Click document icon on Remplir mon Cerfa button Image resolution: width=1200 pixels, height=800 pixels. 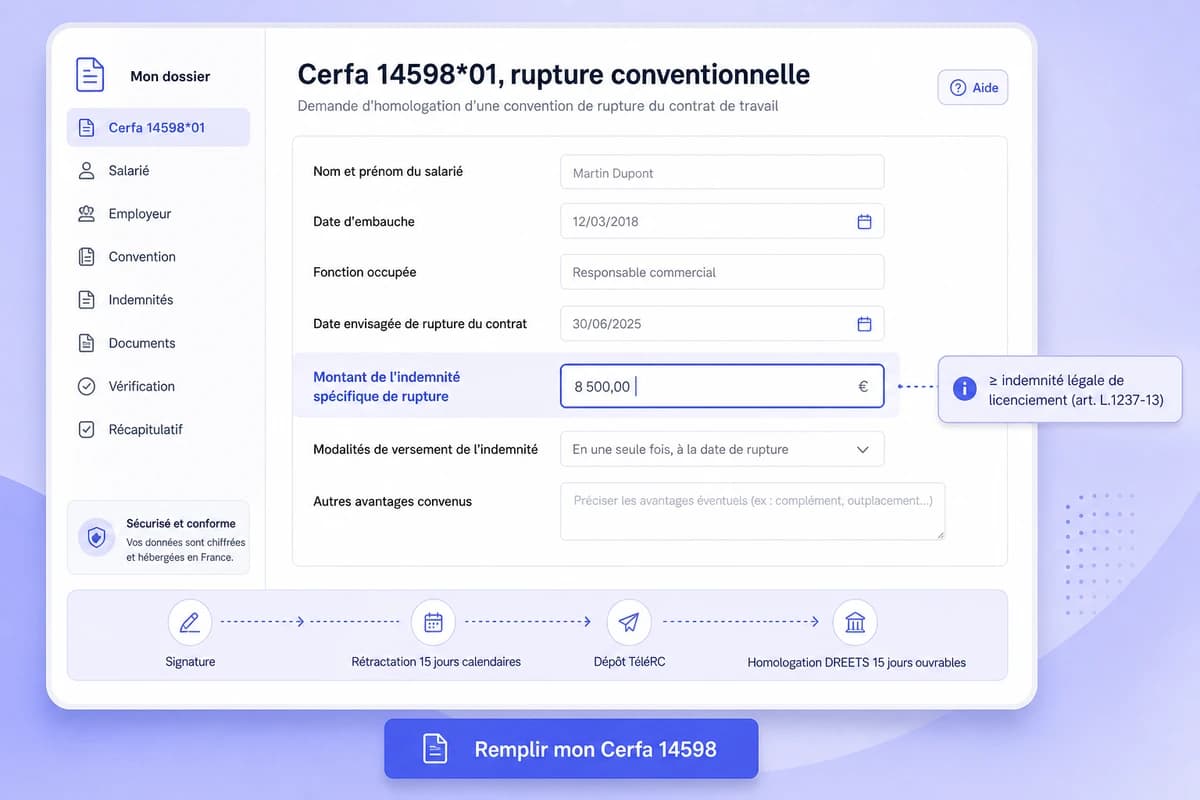click(x=435, y=749)
